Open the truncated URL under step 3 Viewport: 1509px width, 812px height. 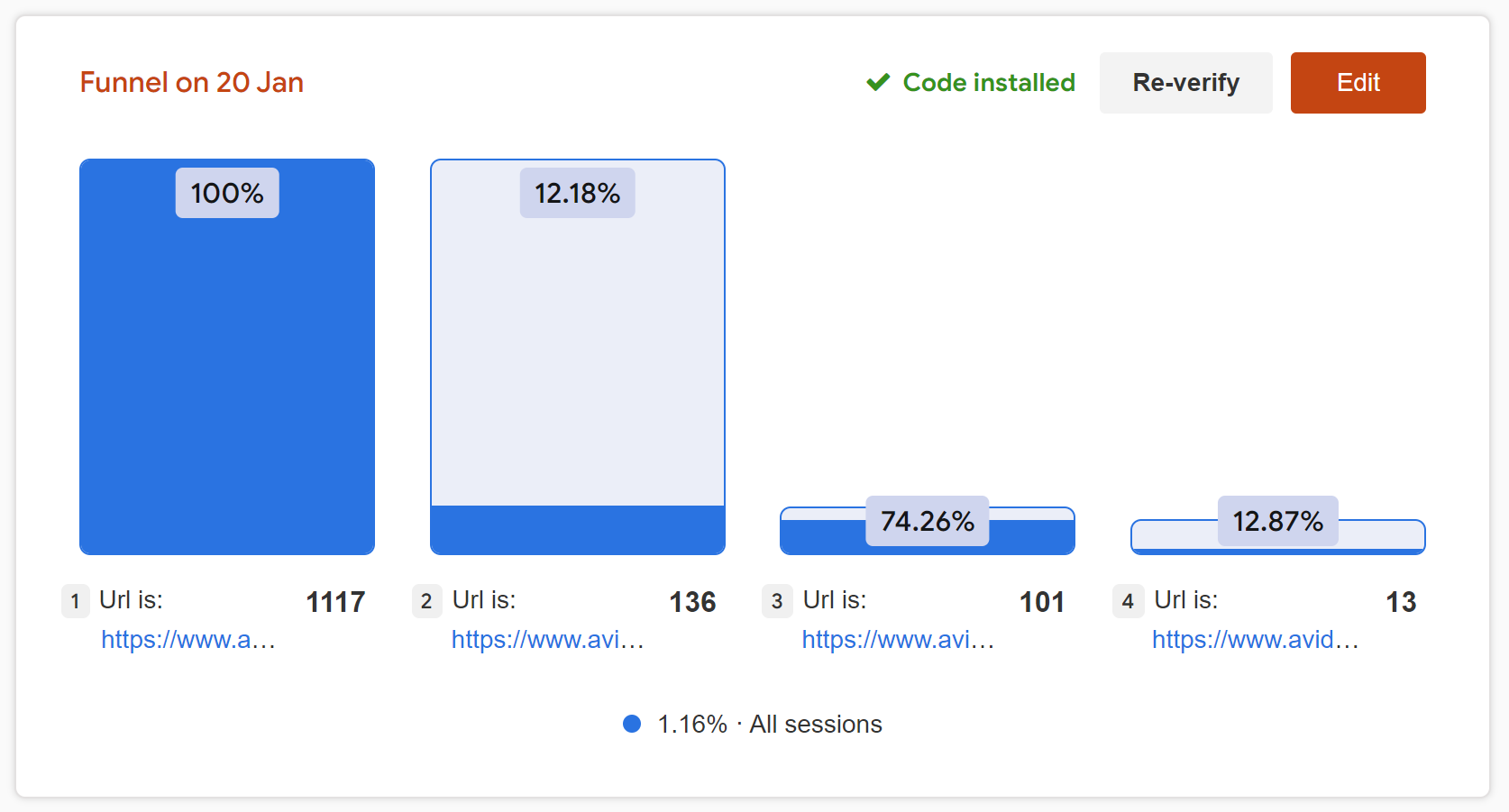tap(897, 640)
